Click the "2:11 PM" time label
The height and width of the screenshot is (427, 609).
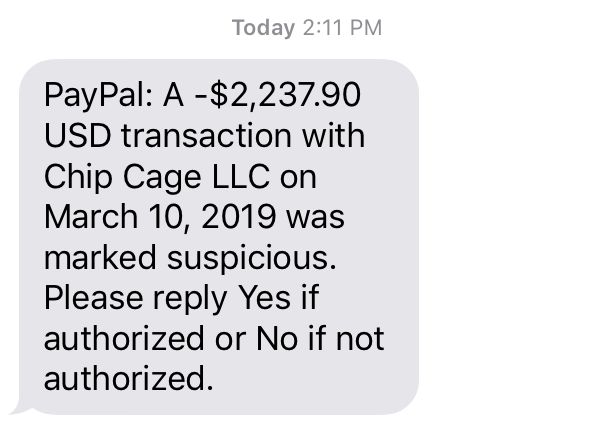click(x=341, y=28)
